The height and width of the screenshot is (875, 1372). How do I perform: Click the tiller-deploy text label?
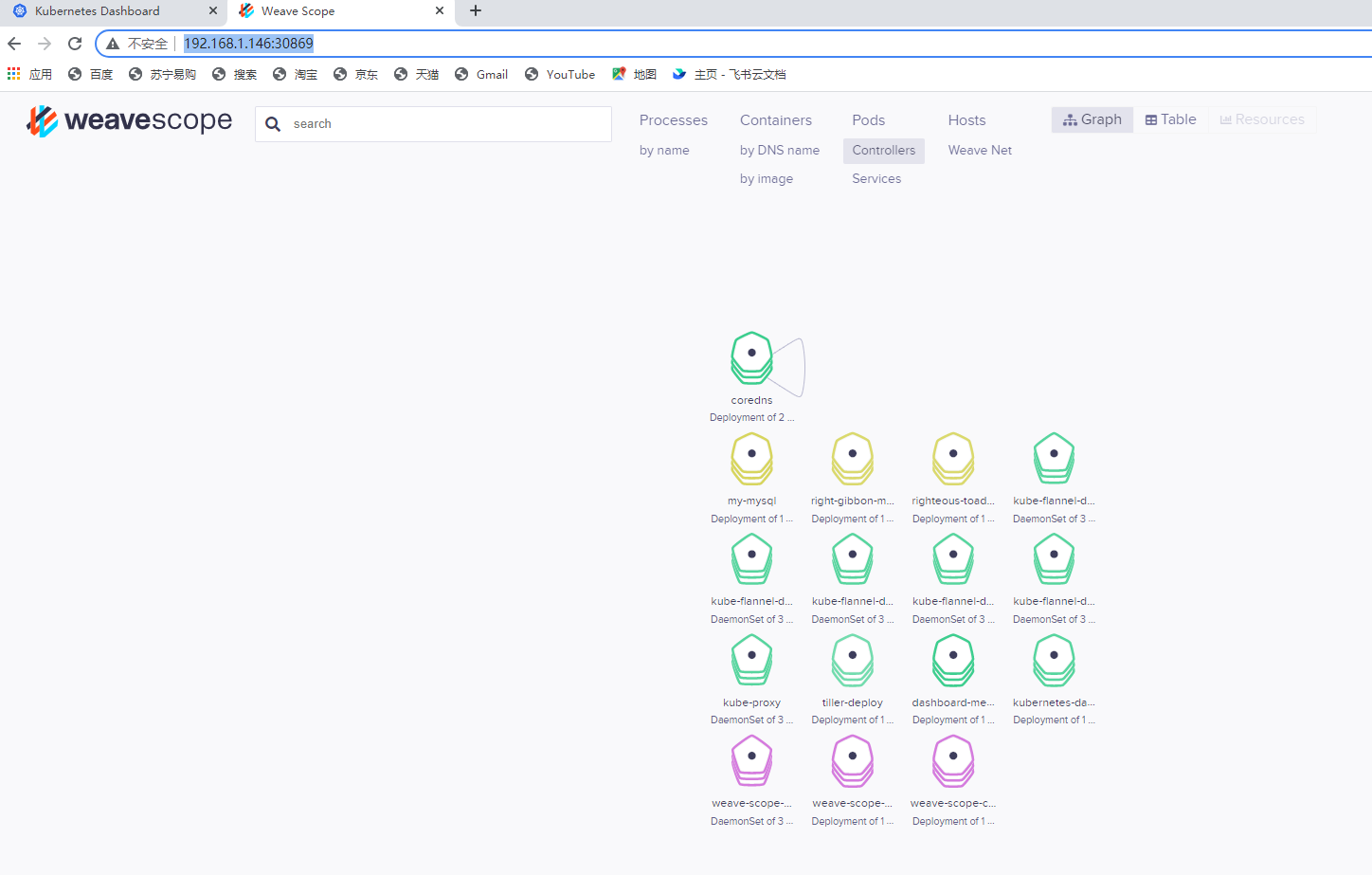[x=853, y=702]
